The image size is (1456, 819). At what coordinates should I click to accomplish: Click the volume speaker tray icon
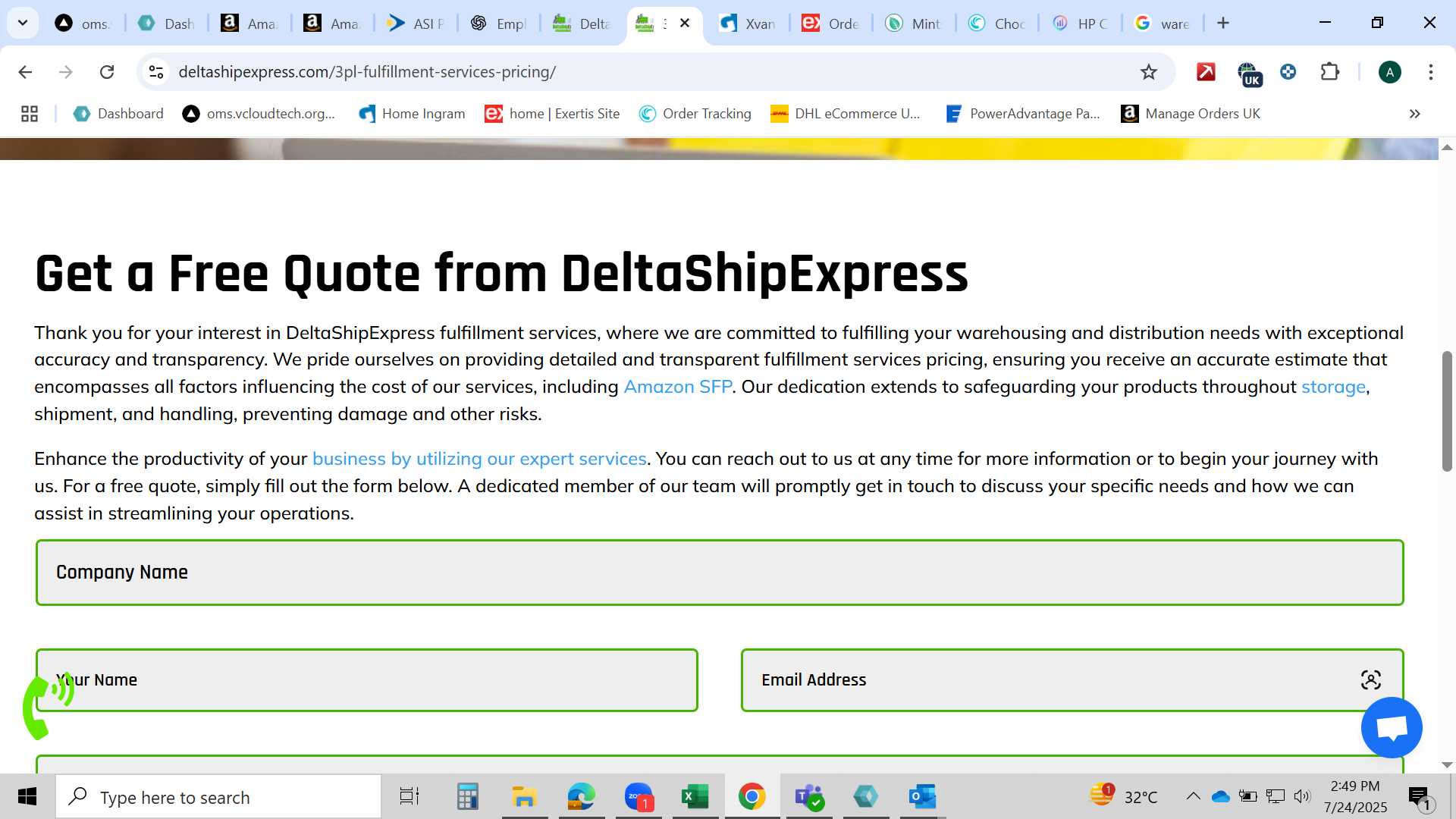click(1302, 796)
